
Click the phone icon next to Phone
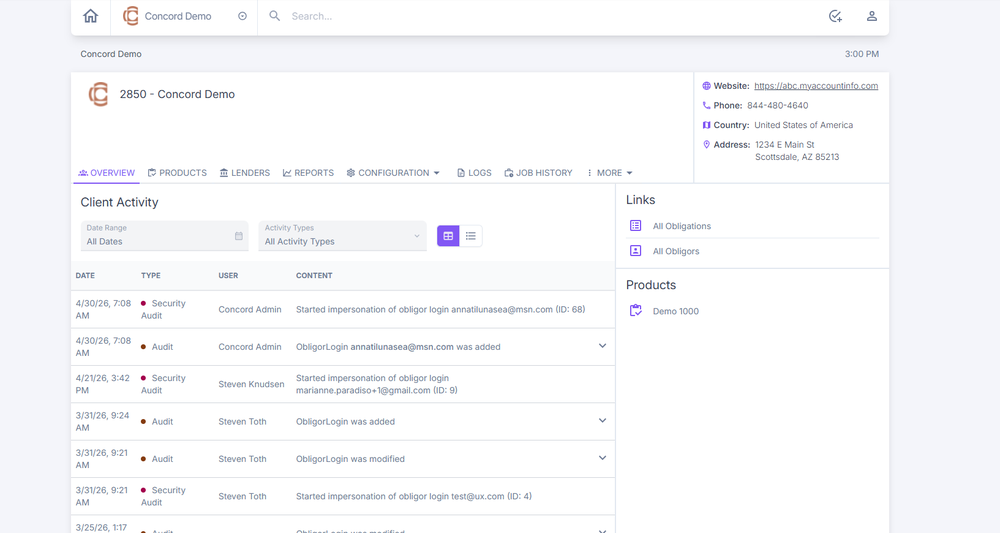coord(706,105)
